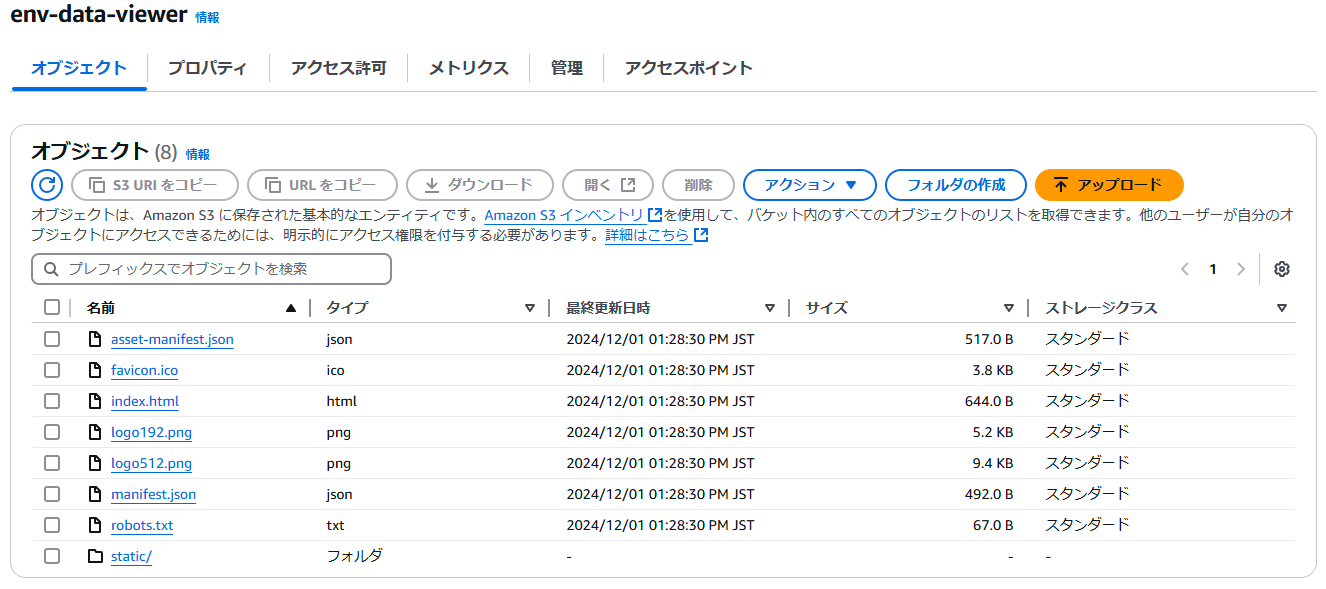
Task: Sort by 最終更新日時 column arrow
Action: coord(770,308)
